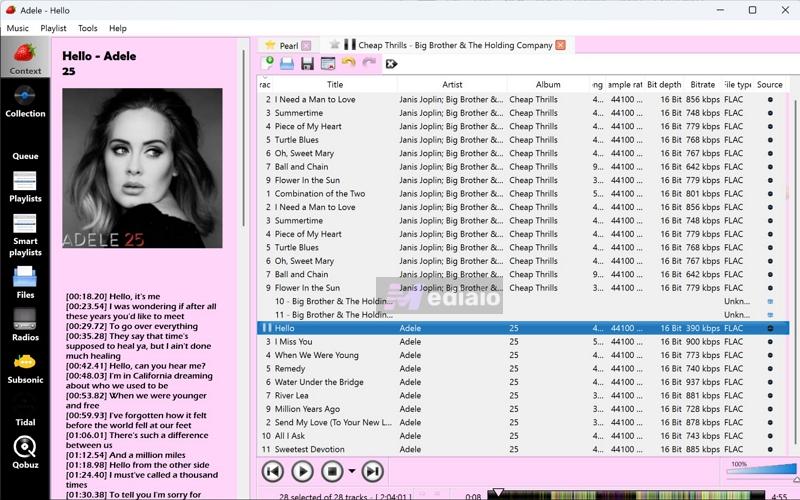Switch to the Pearl playlist tab
The image size is (800, 500).
tap(289, 45)
